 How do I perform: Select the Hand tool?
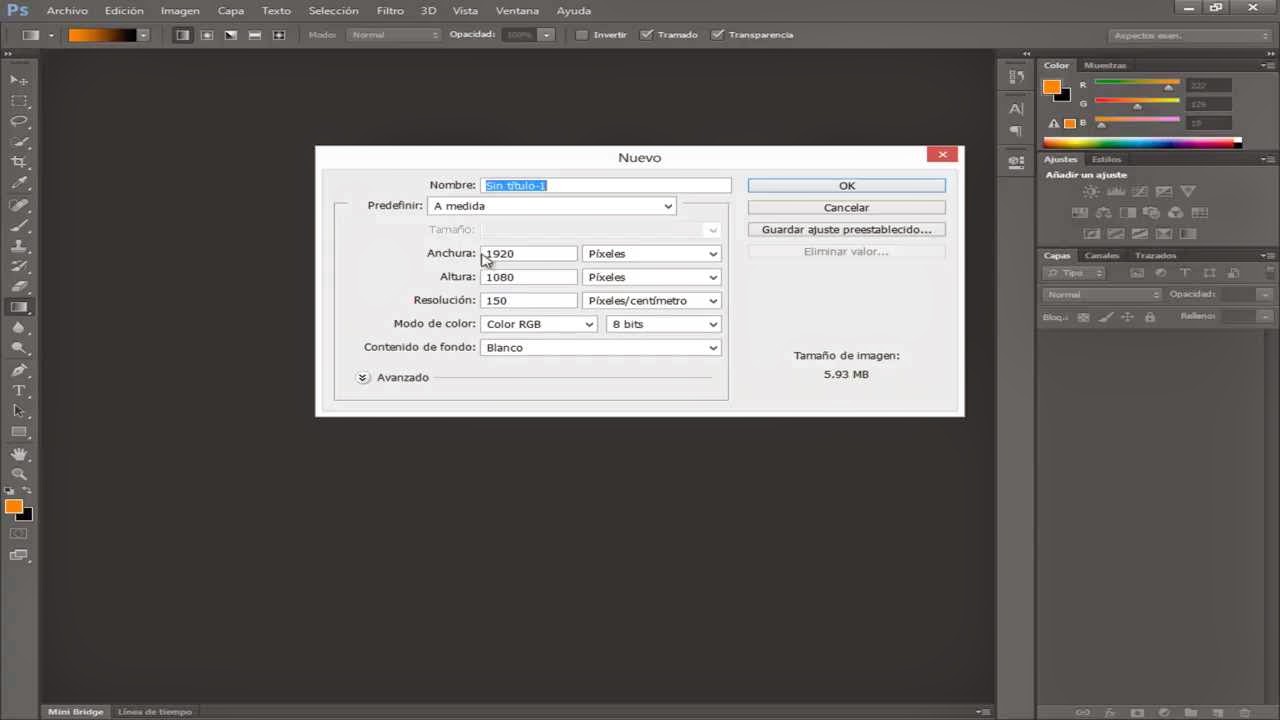pyautogui.click(x=19, y=454)
